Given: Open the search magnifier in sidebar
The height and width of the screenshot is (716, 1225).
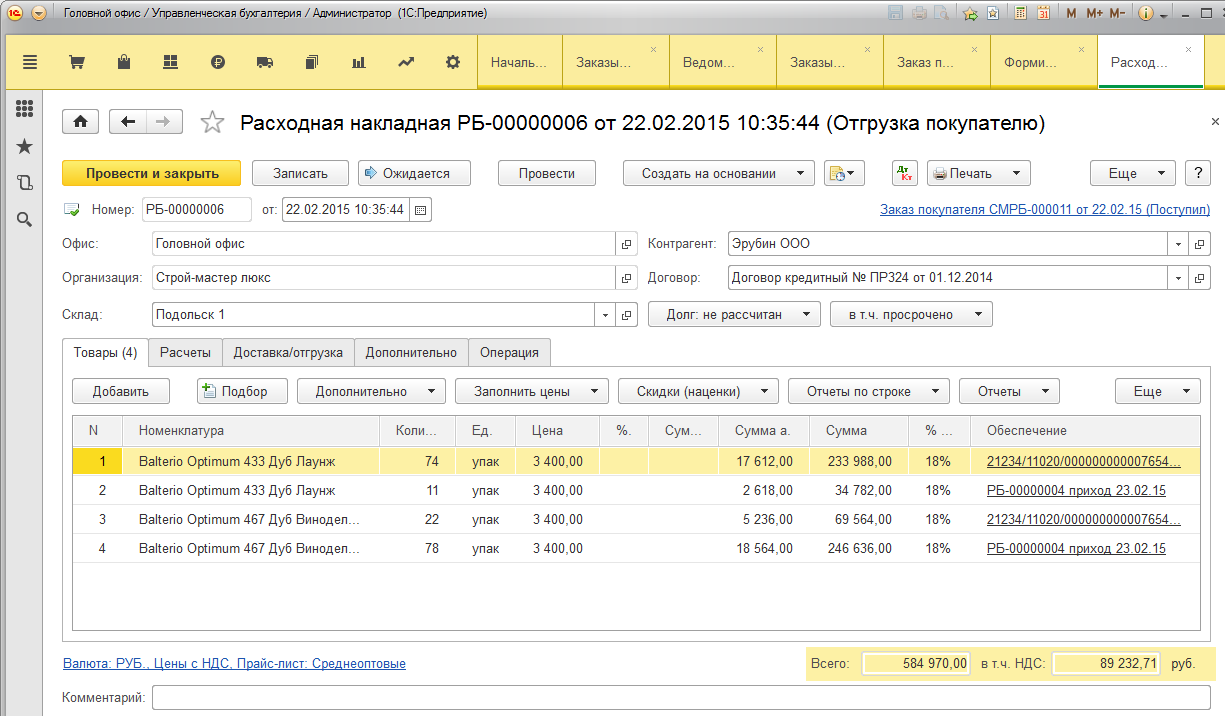Looking at the screenshot, I should pos(25,219).
